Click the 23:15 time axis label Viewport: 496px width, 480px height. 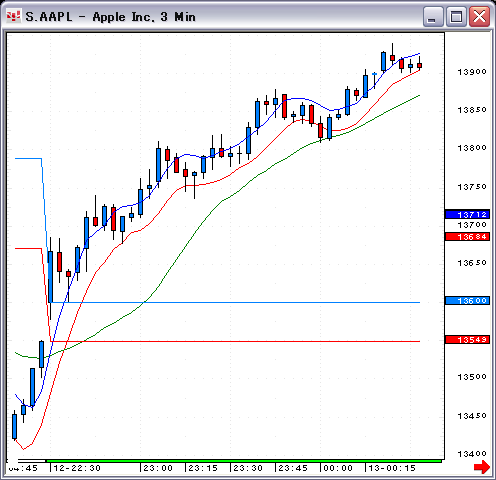pos(203,468)
